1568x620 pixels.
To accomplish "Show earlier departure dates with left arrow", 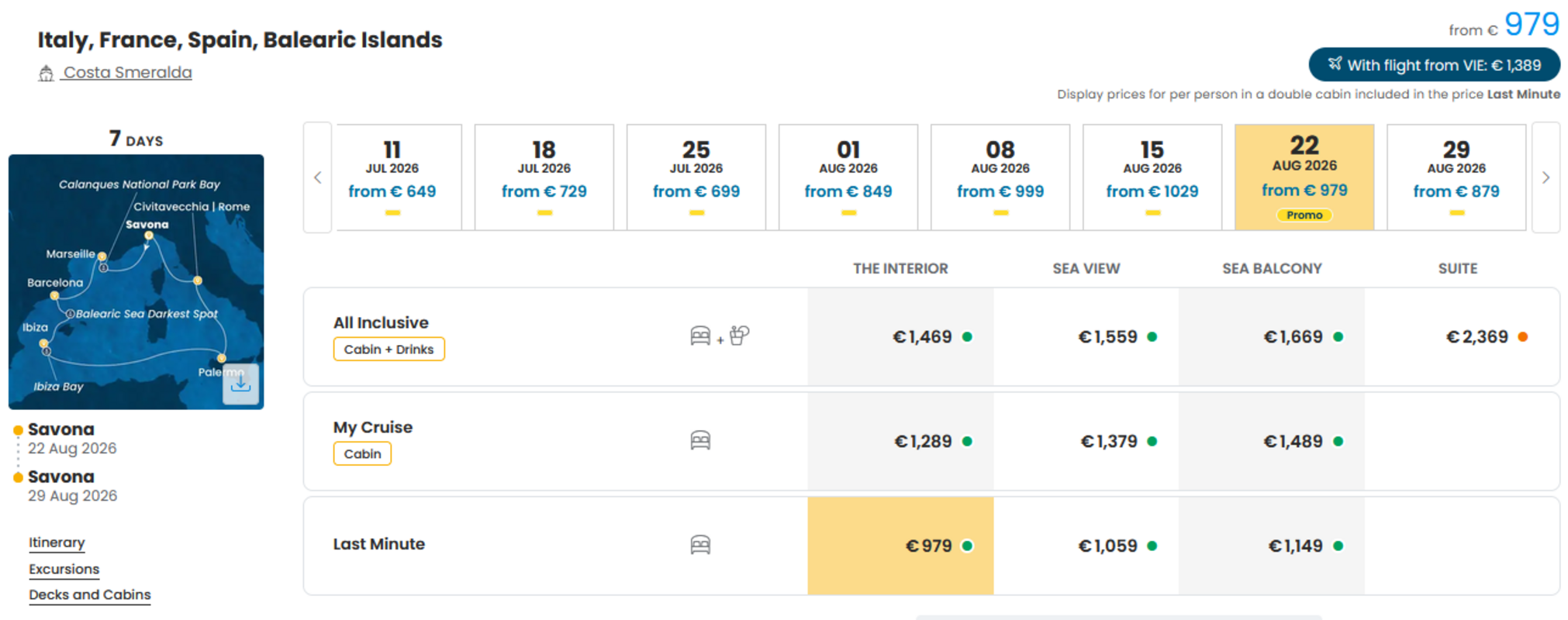I will click(x=318, y=177).
